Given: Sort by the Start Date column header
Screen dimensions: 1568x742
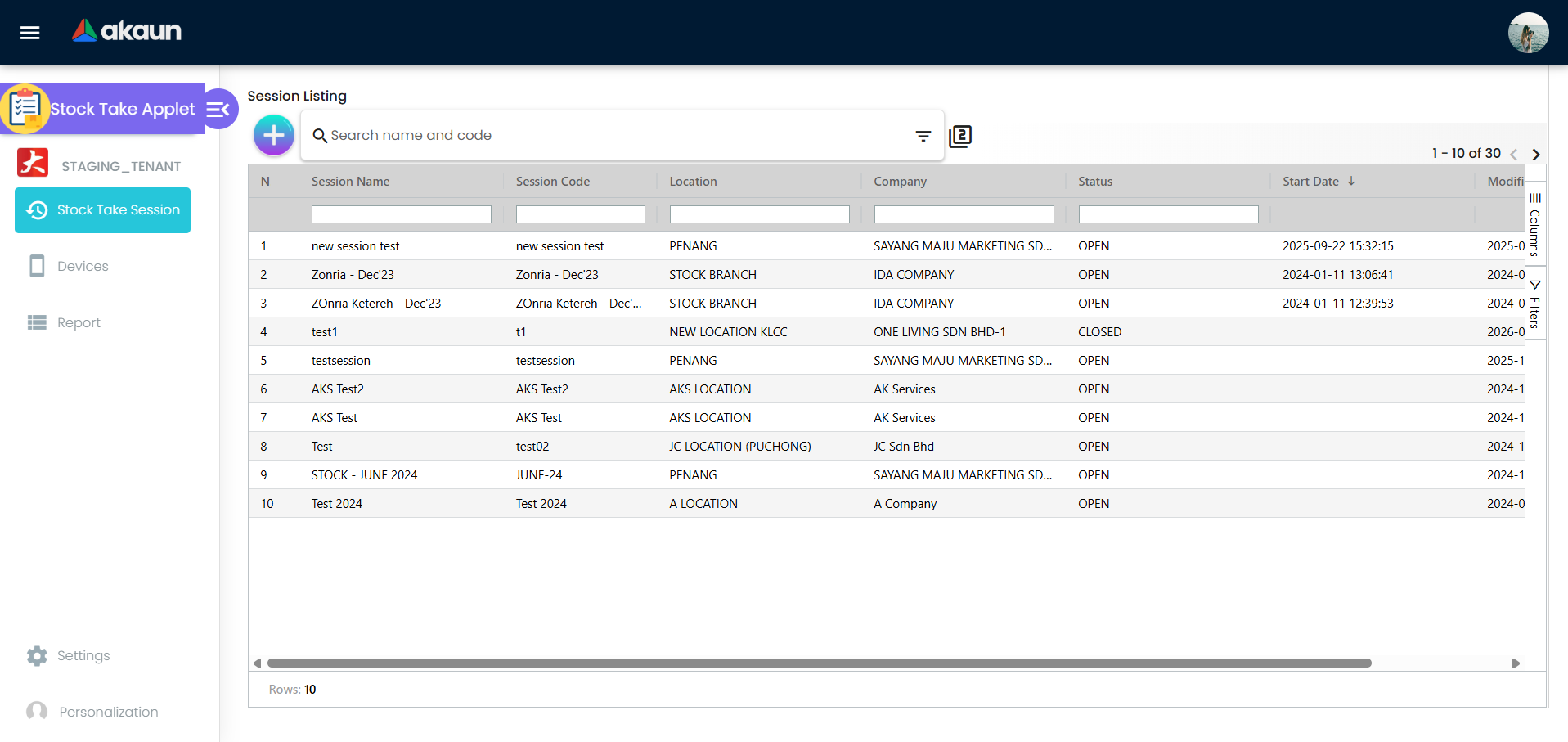Looking at the screenshot, I should 1310,182.
